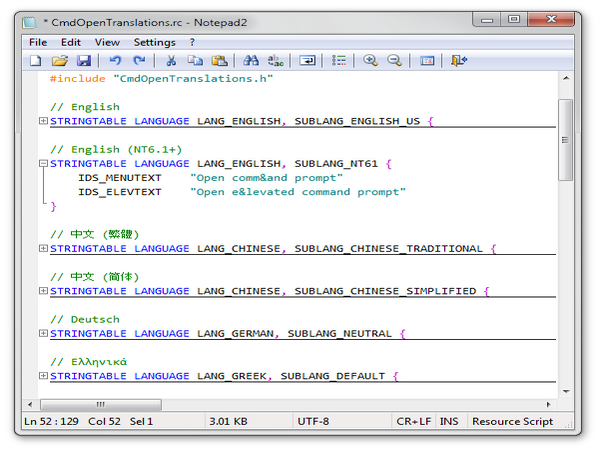Click the #include directive line
The image size is (600, 450).
(x=161, y=78)
